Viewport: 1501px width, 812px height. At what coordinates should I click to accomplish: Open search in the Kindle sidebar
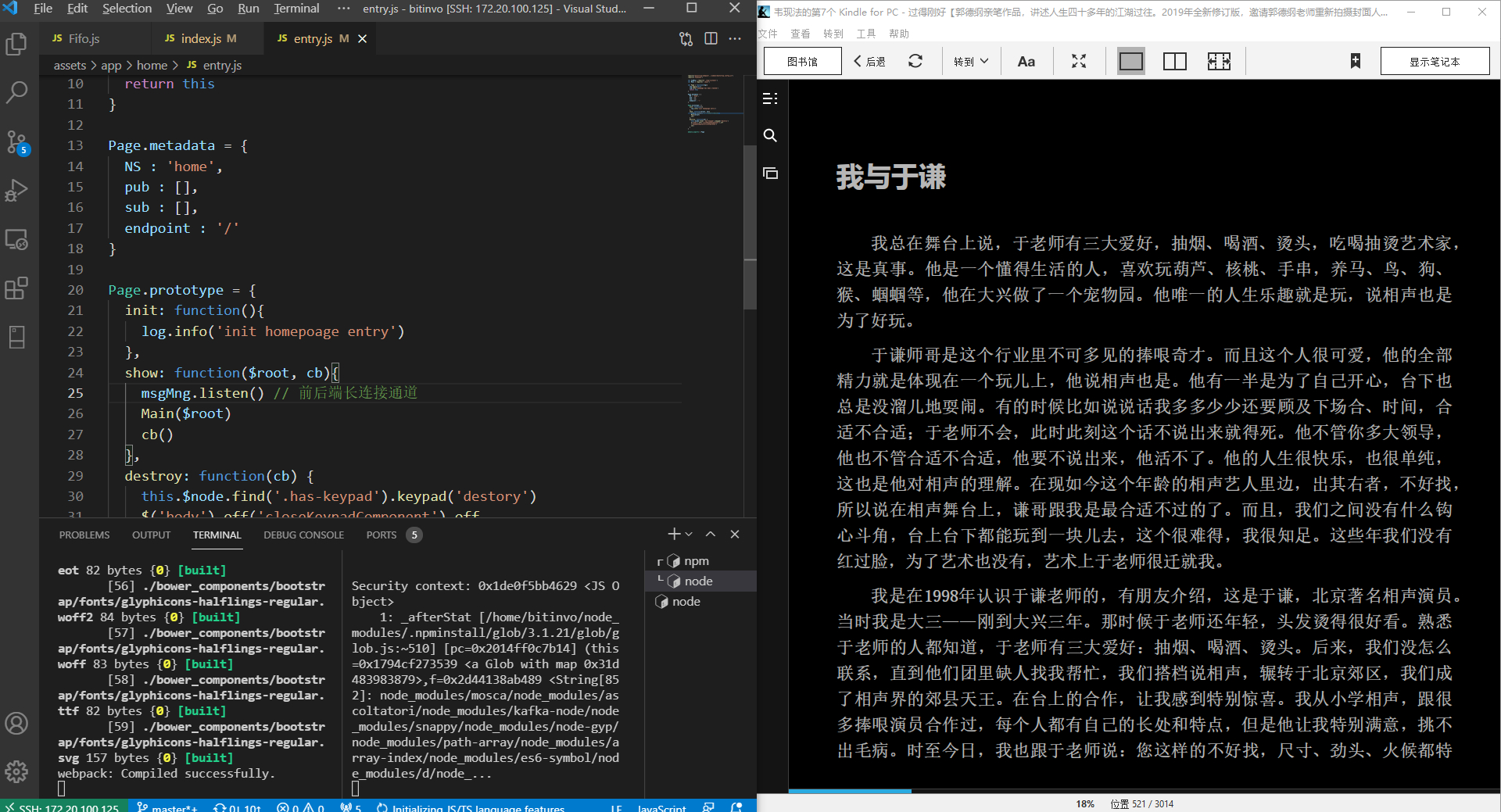point(770,135)
